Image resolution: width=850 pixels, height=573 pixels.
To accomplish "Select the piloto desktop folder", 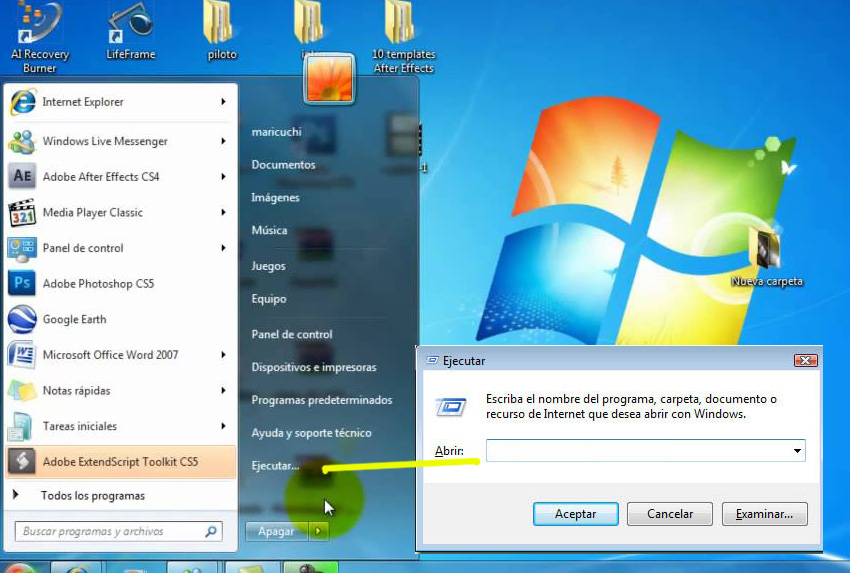I will point(221,30).
